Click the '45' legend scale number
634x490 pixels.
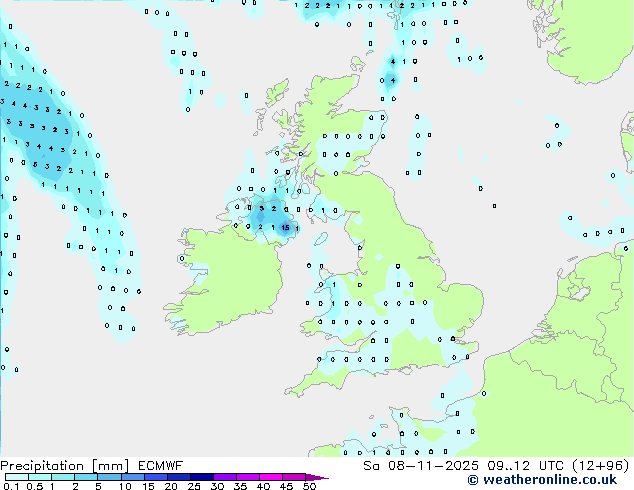tap(286, 486)
